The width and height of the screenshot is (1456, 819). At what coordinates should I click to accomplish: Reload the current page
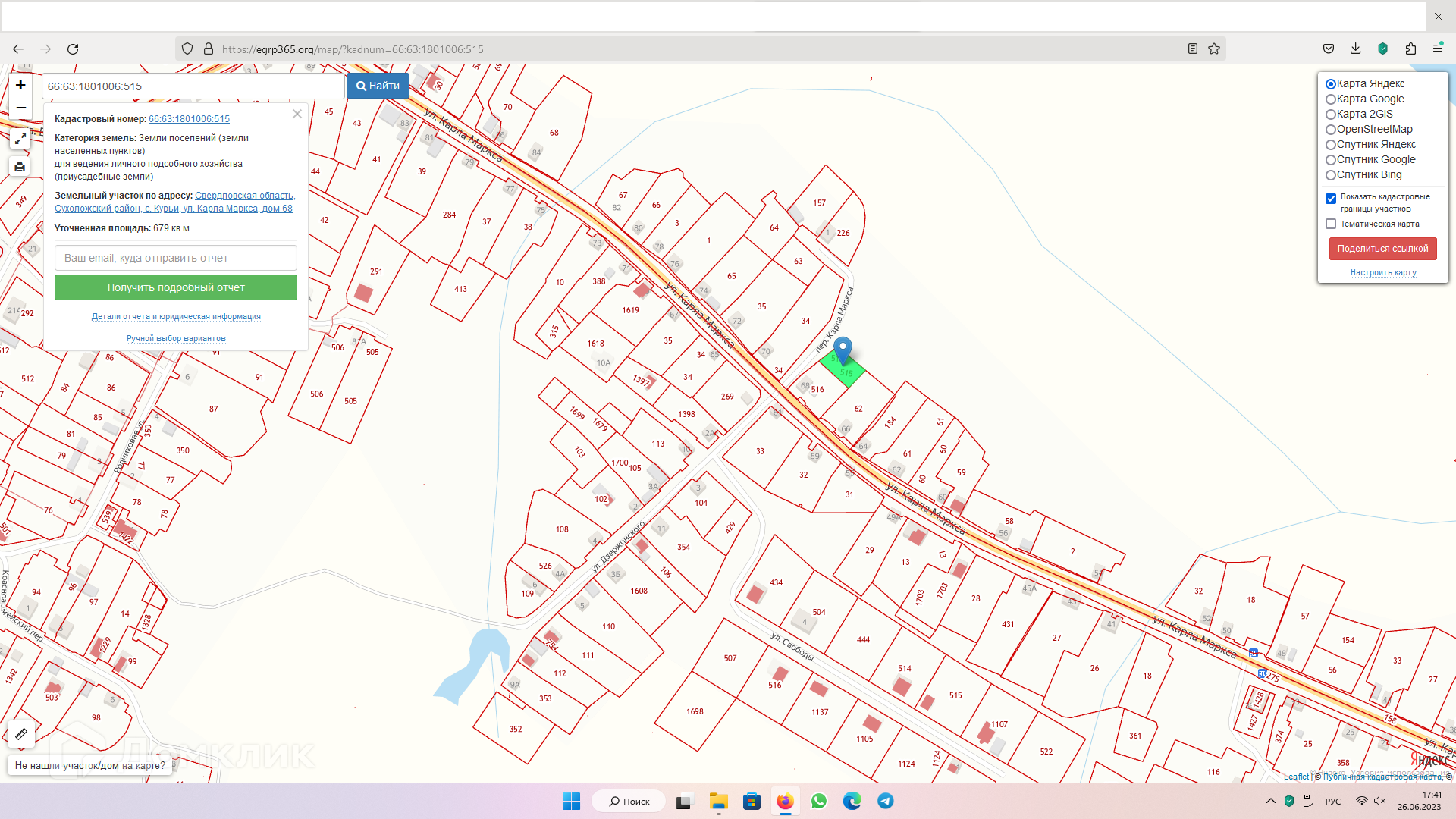coord(73,49)
